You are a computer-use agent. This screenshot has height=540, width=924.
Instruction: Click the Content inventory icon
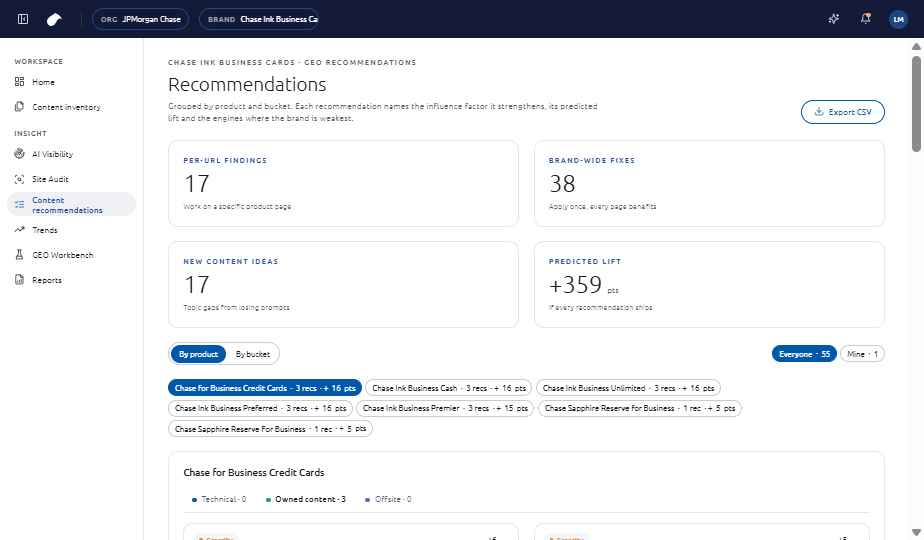19,107
